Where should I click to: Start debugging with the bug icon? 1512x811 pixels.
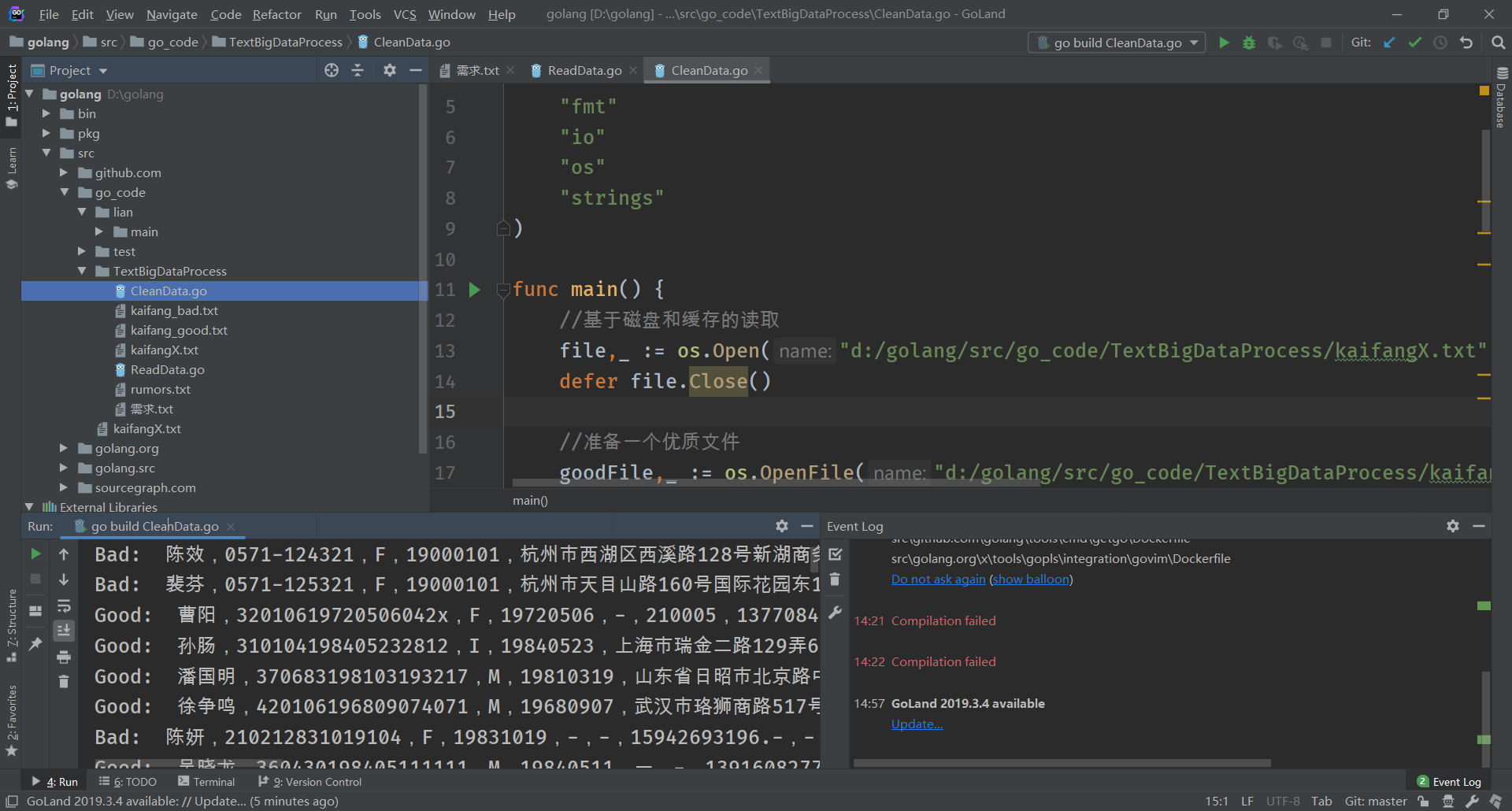1248,43
